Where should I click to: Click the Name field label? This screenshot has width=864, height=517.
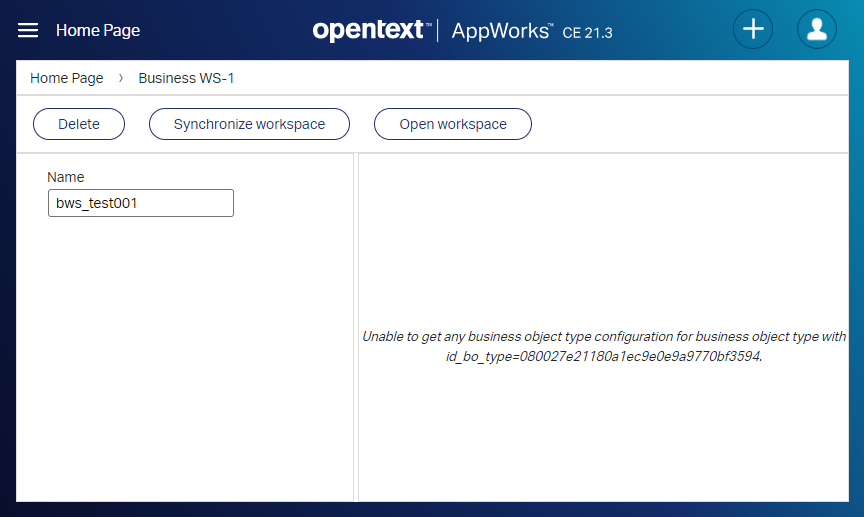click(x=66, y=177)
